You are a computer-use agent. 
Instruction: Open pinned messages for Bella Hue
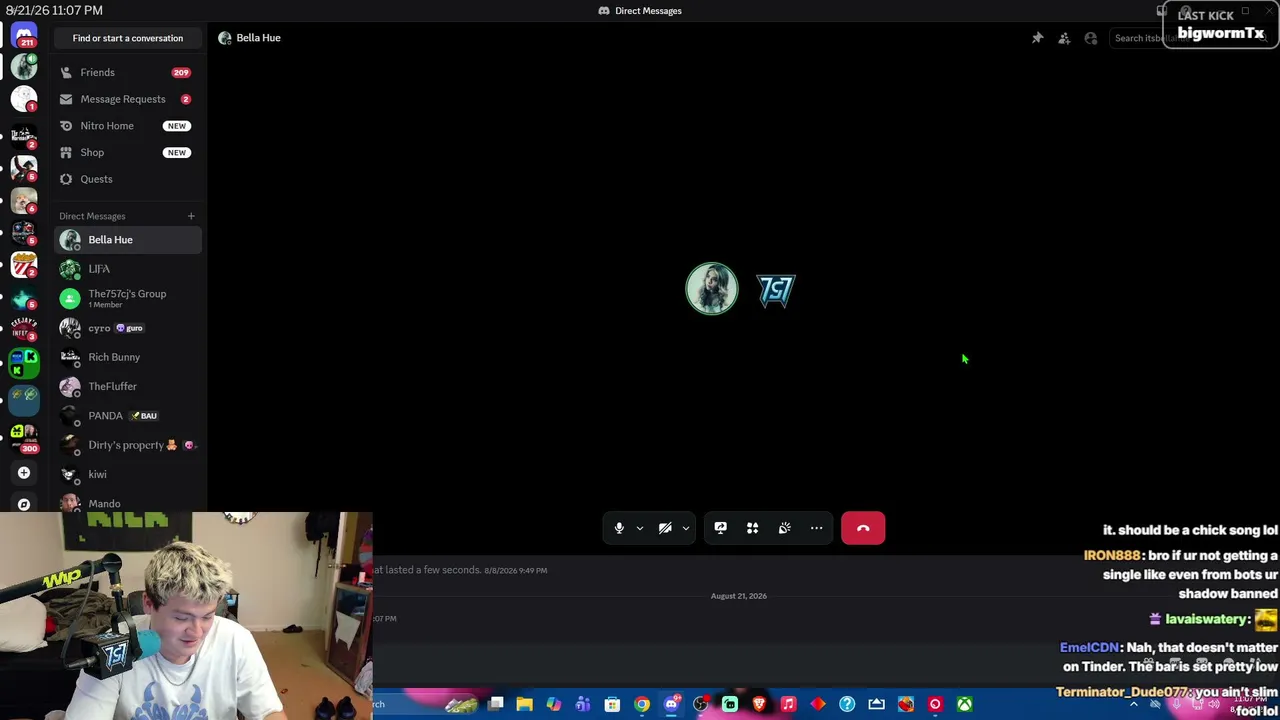pyautogui.click(x=1037, y=38)
